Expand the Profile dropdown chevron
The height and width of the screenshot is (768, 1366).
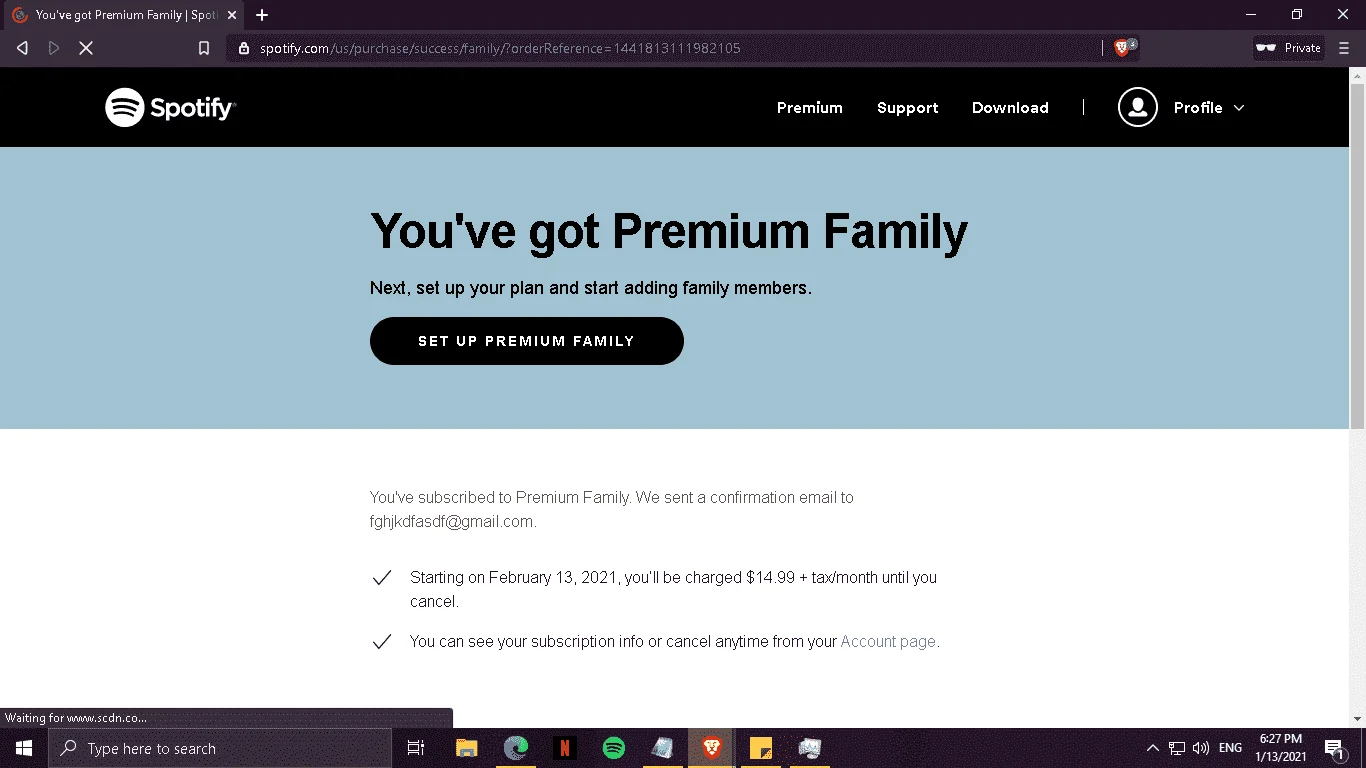pyautogui.click(x=1239, y=108)
